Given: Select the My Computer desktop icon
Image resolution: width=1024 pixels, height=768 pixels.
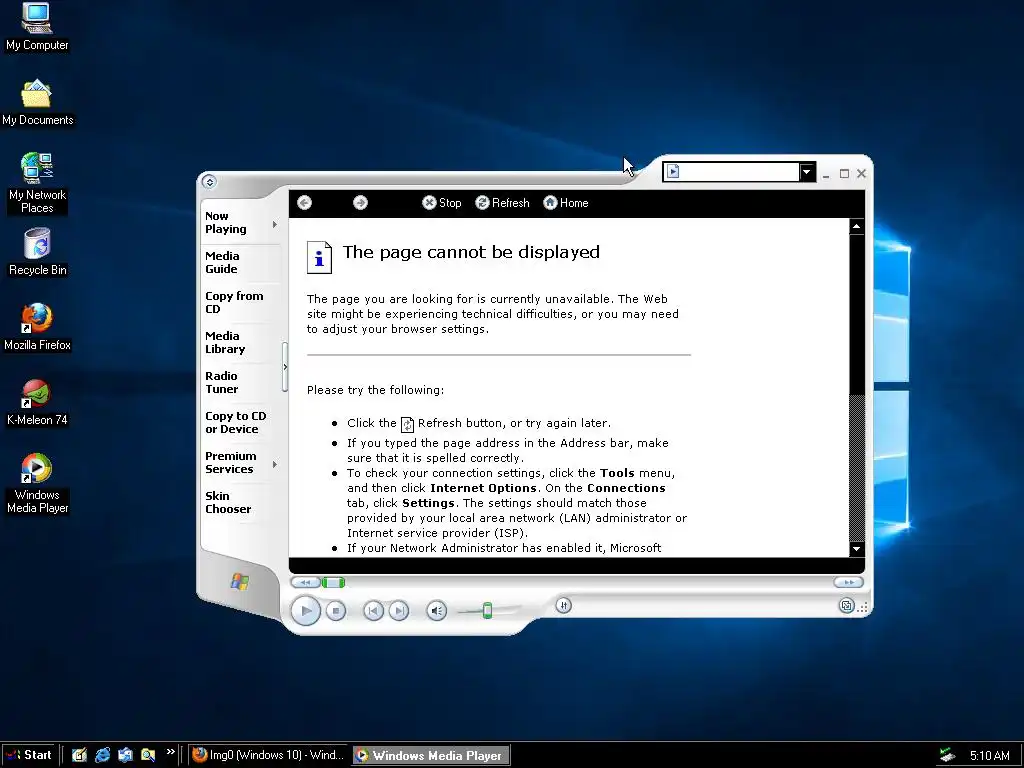Looking at the screenshot, I should click(x=37, y=26).
